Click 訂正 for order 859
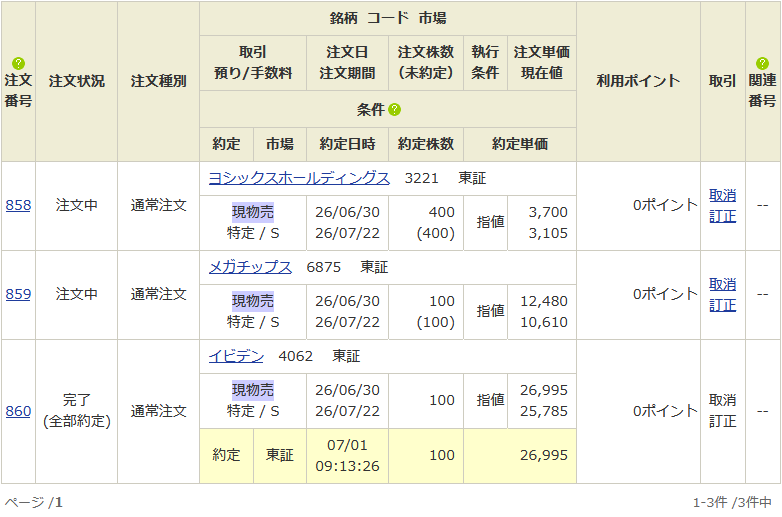 point(723,305)
